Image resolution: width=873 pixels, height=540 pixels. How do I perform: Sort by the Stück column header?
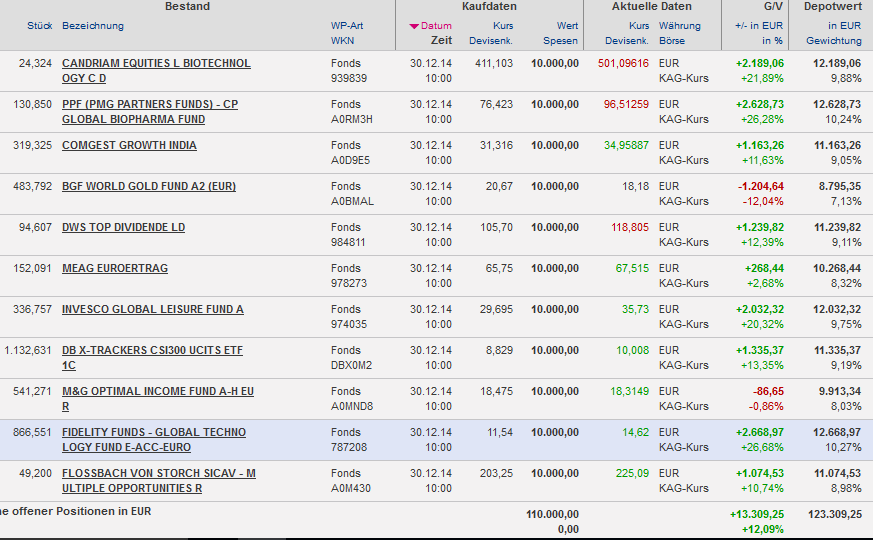click(x=40, y=26)
